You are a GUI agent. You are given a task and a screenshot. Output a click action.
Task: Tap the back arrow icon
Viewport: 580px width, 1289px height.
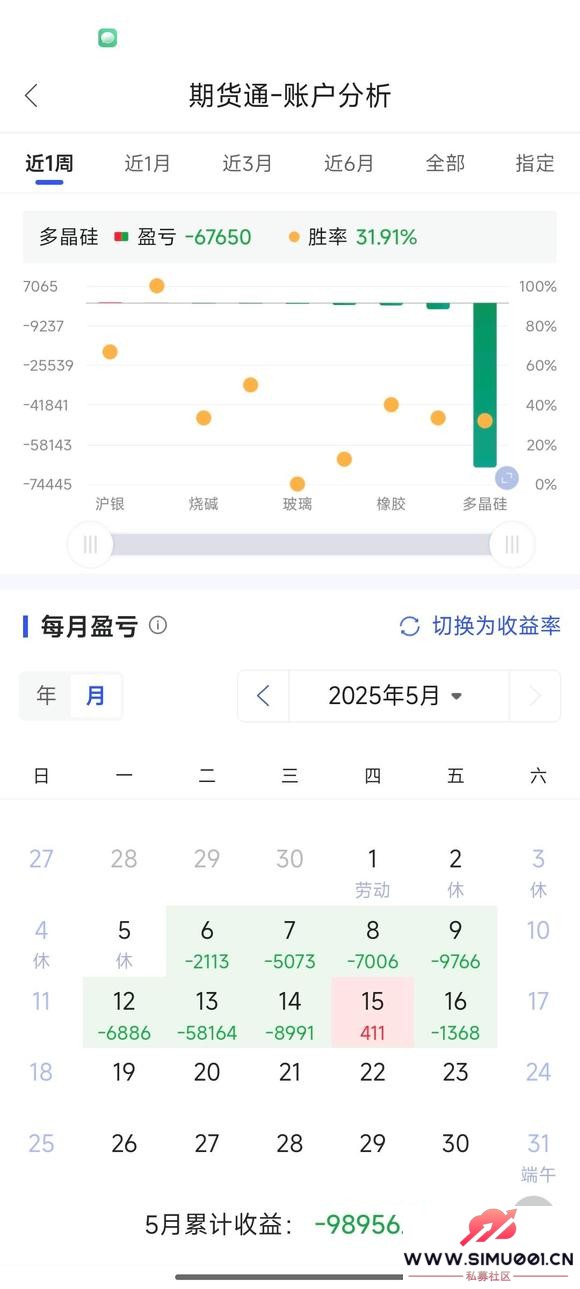pyautogui.click(x=31, y=95)
